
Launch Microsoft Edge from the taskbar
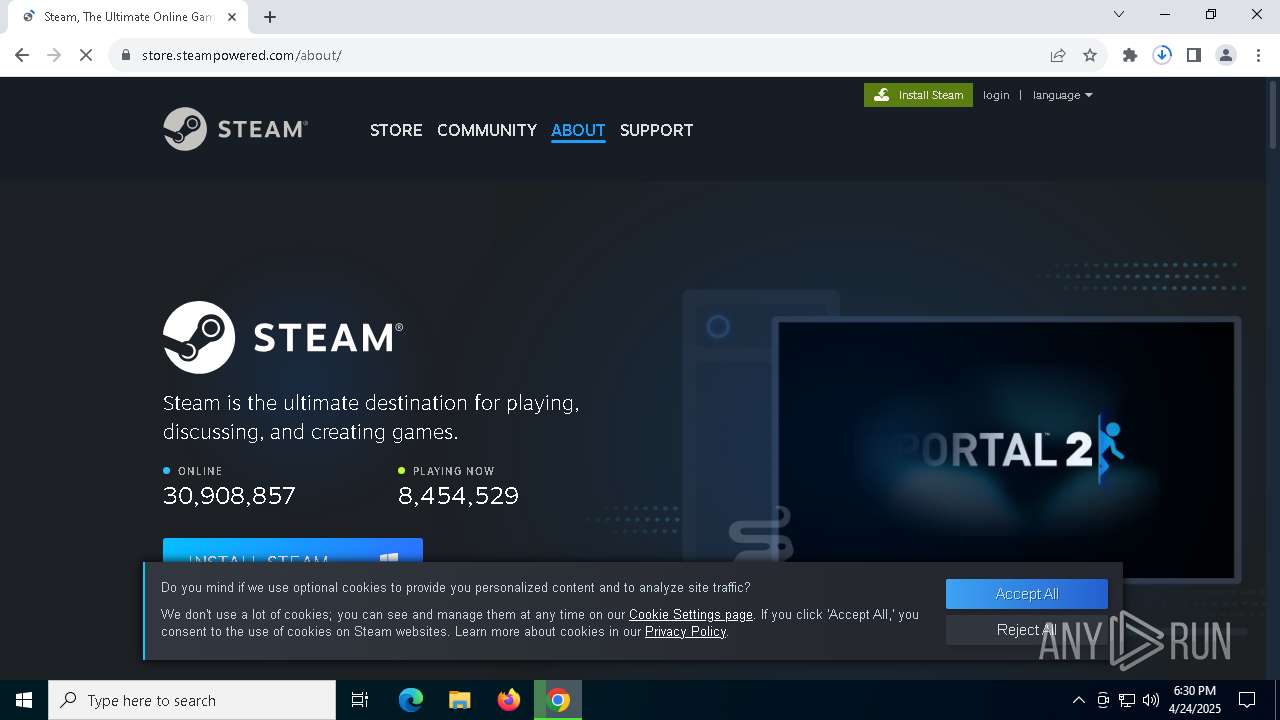click(411, 700)
